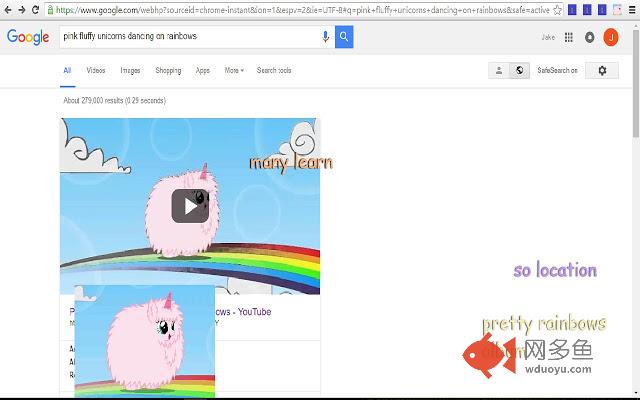Open the YouTube result title link
Screen dimensions: 640x400
242,312
